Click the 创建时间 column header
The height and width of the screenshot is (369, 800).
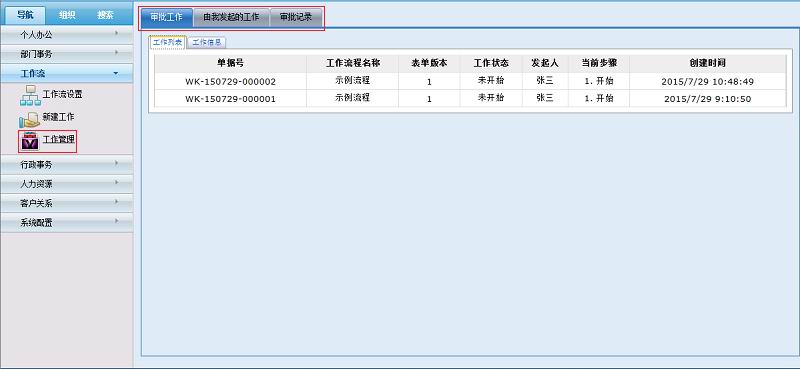pyautogui.click(x=708, y=63)
